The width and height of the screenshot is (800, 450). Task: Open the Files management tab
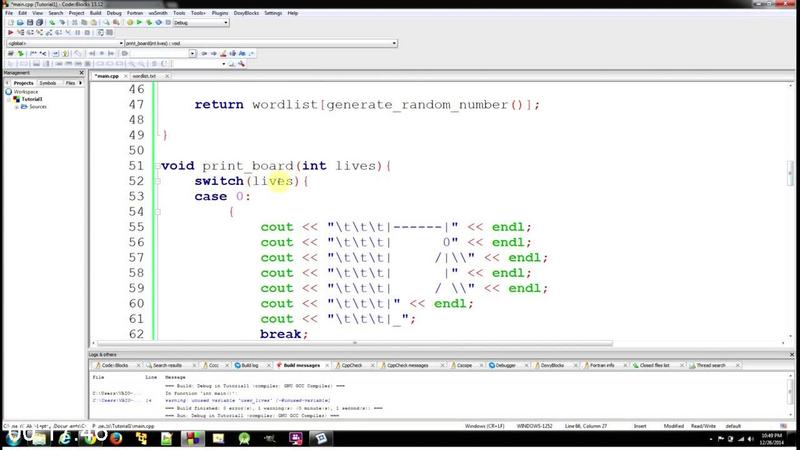(70, 83)
